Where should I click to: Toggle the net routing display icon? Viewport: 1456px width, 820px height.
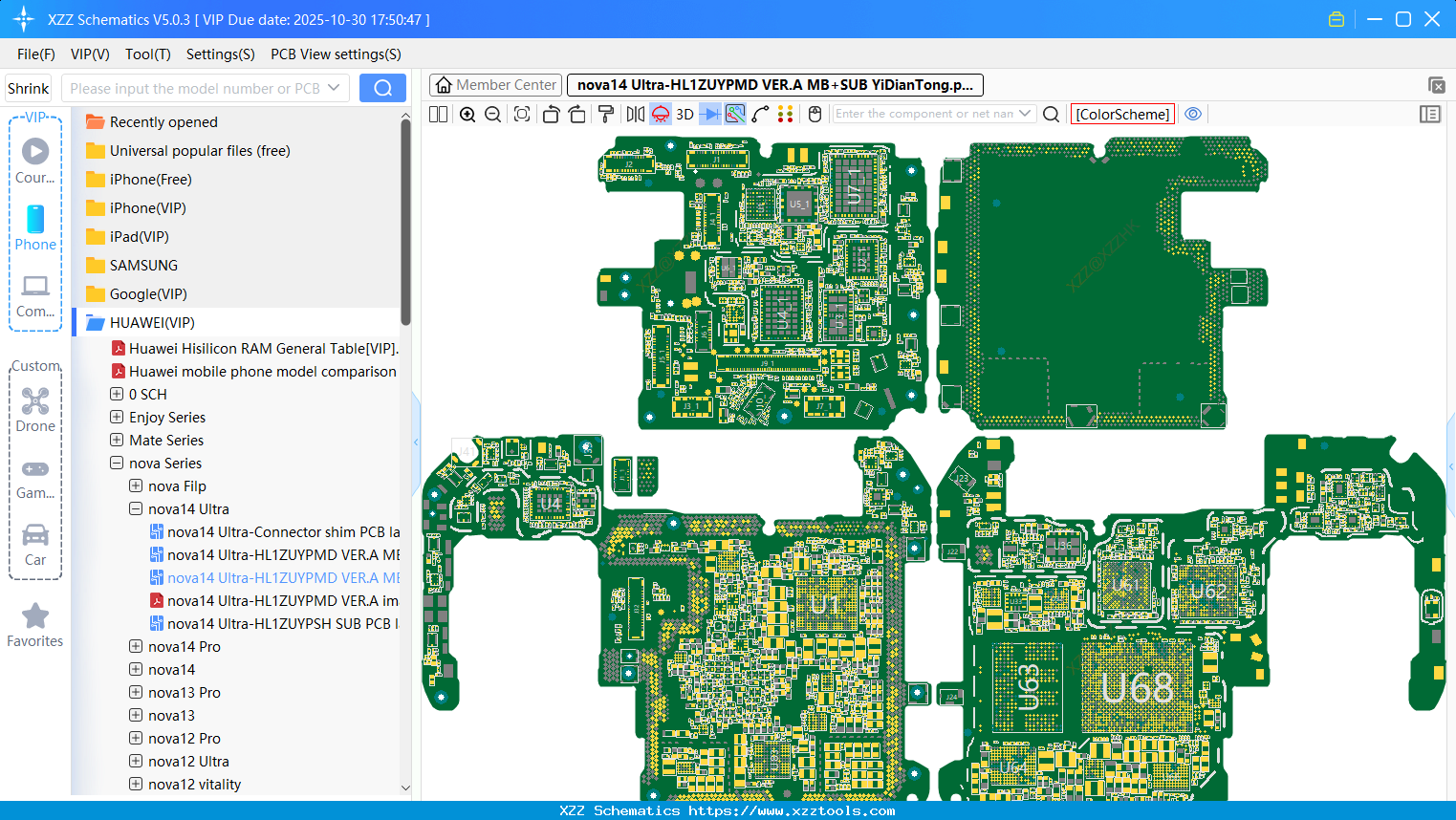click(735, 114)
